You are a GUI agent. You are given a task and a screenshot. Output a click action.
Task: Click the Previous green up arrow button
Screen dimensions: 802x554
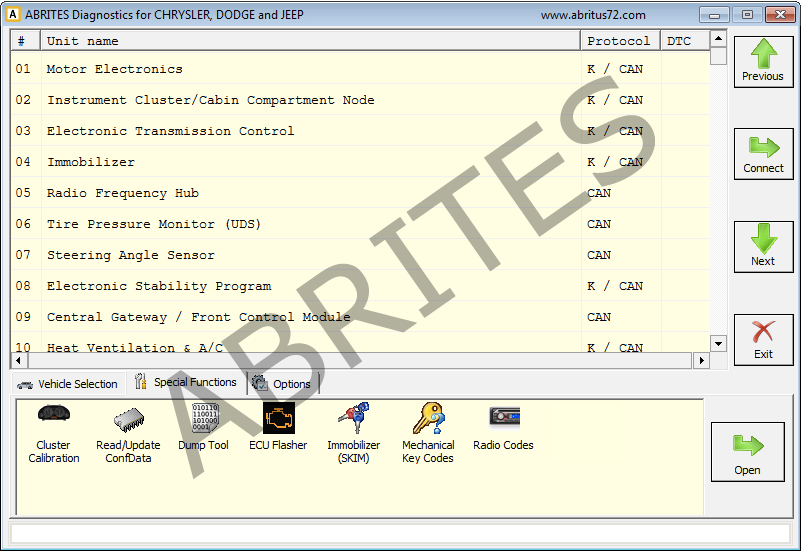click(764, 62)
